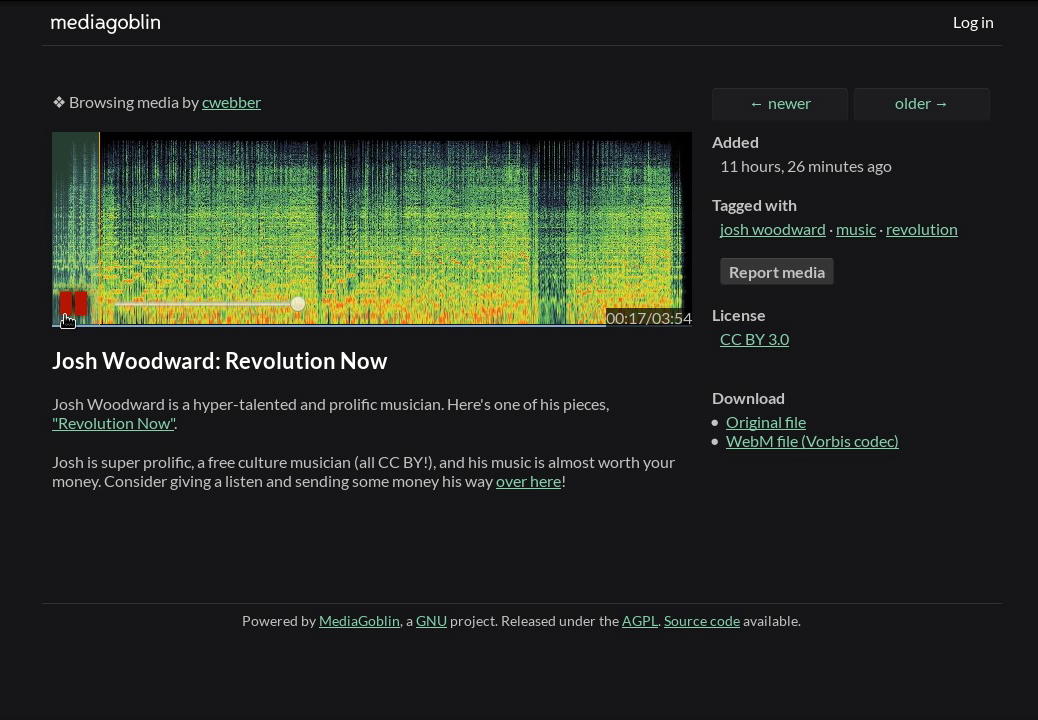Open the CC BY 3.0 license link
The width and height of the screenshot is (1038, 720).
[x=755, y=339]
